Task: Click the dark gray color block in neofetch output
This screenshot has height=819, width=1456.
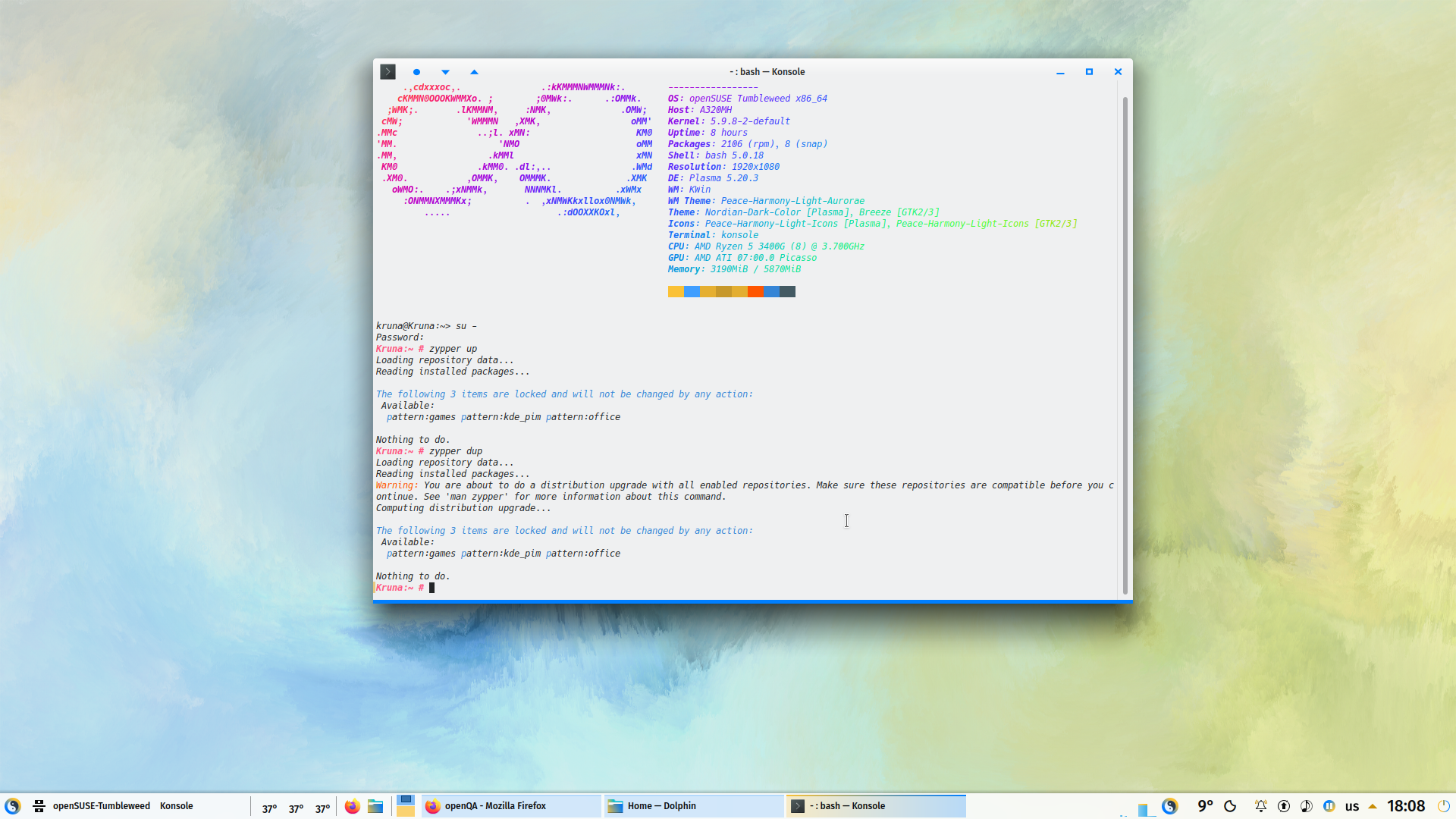Action: pyautogui.click(x=787, y=292)
